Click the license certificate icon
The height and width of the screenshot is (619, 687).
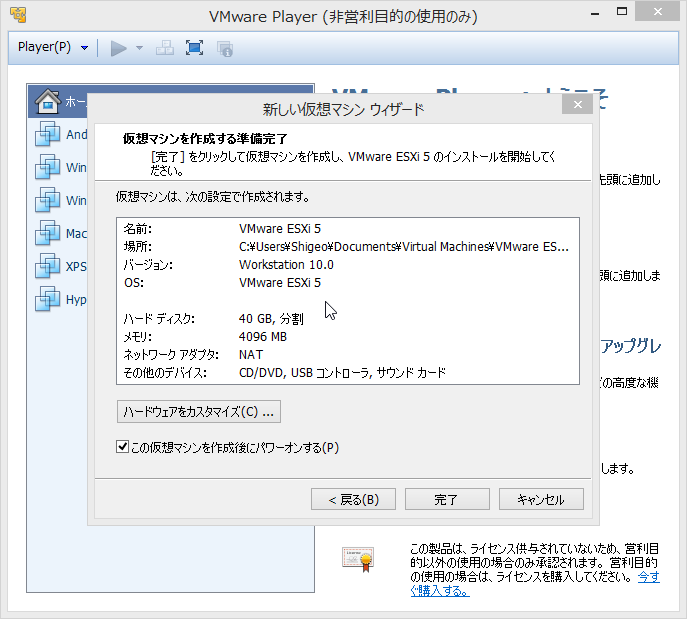(358, 559)
